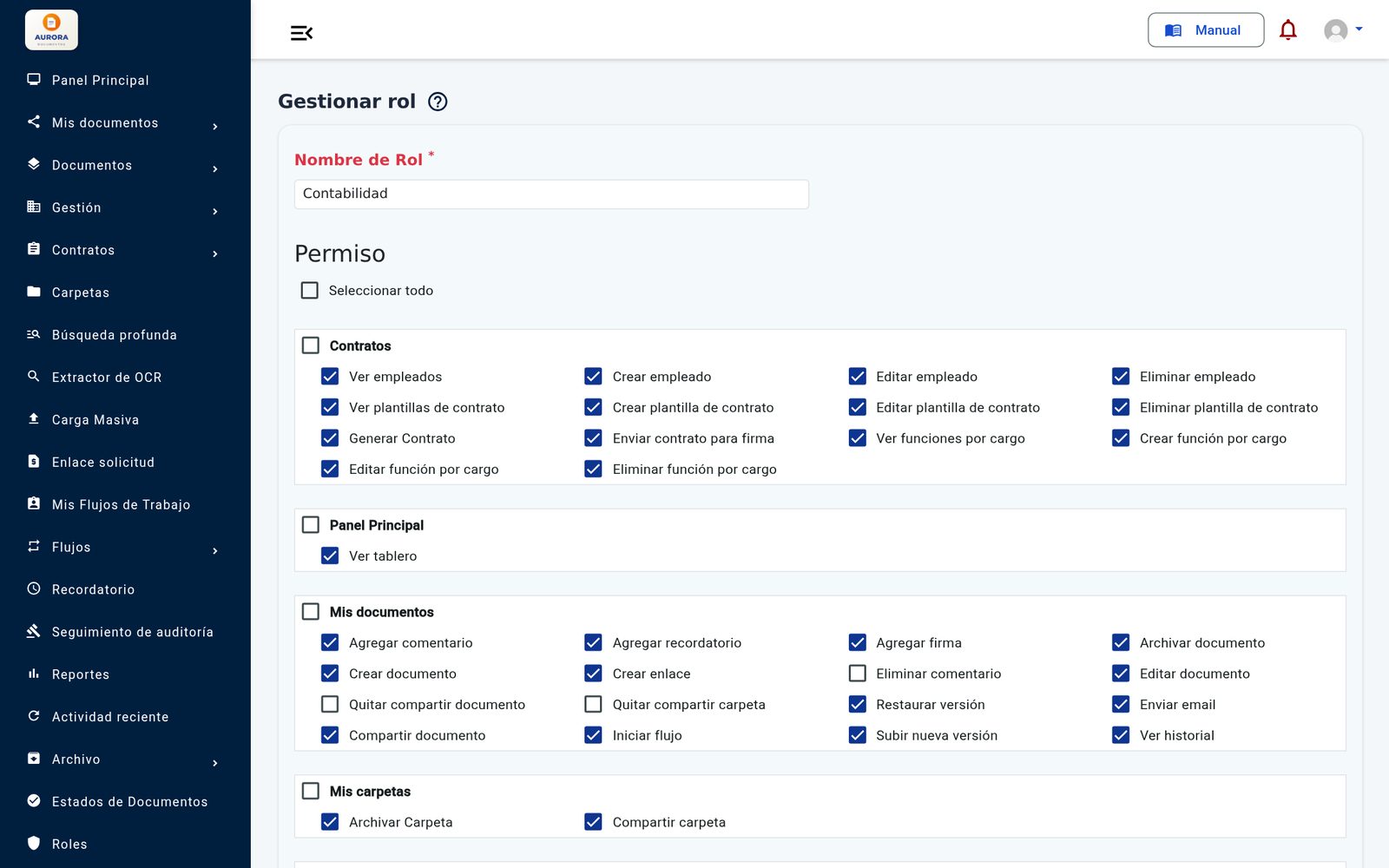
Task: Click the Actividad reciente refresh icon
Action: click(34, 716)
